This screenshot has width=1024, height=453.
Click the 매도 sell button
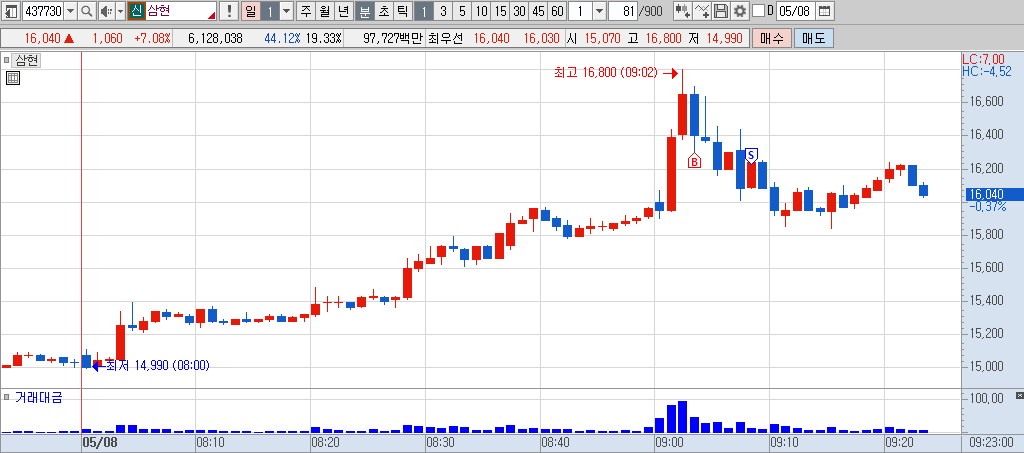pos(814,39)
